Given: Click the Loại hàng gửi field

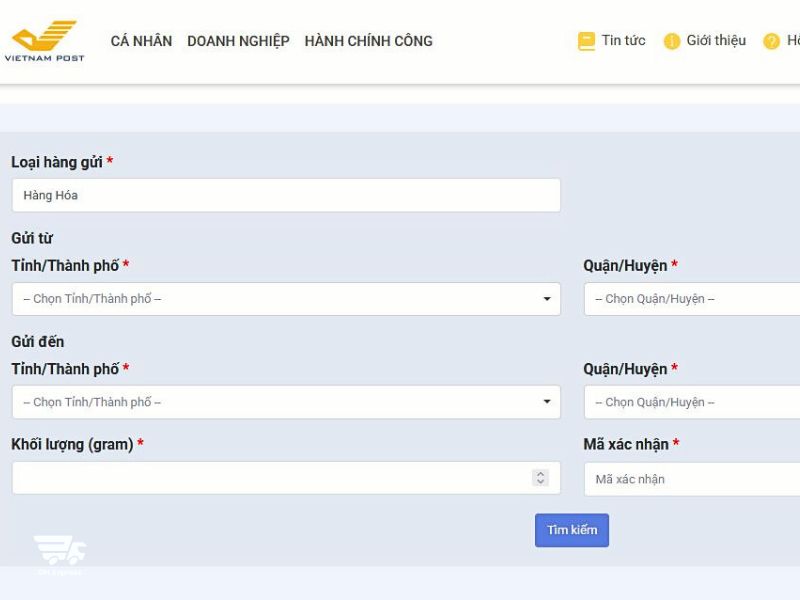Looking at the screenshot, I should pyautogui.click(x=286, y=195).
